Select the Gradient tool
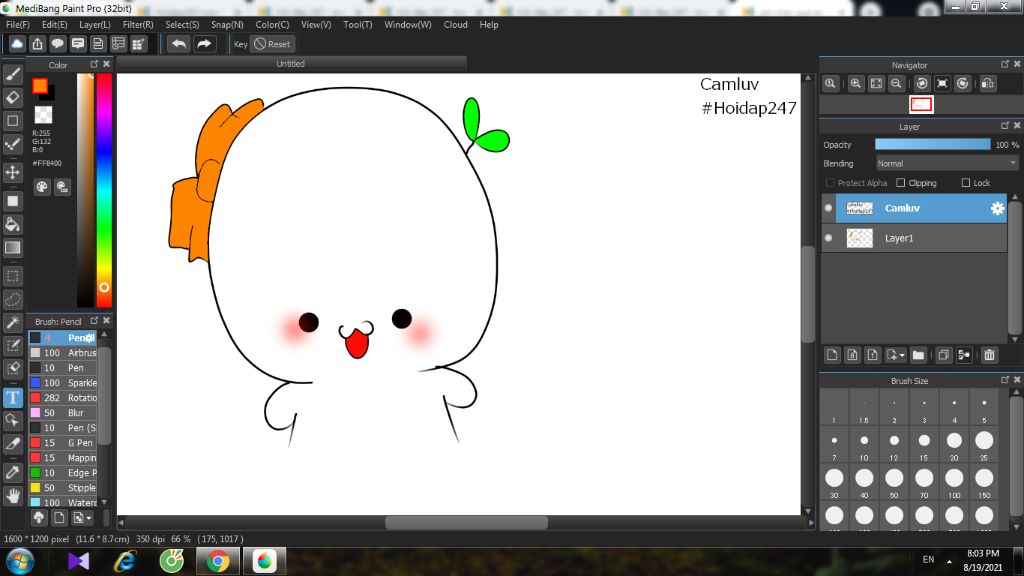This screenshot has width=1024, height=576. click(x=12, y=248)
